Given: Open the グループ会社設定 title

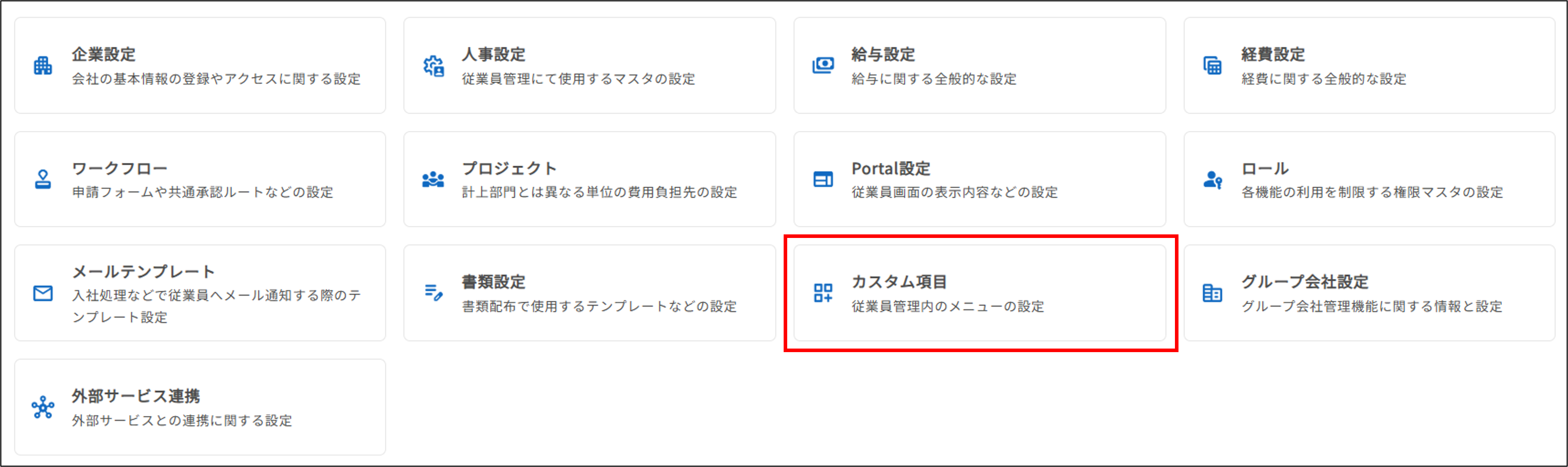Looking at the screenshot, I should tap(1305, 282).
